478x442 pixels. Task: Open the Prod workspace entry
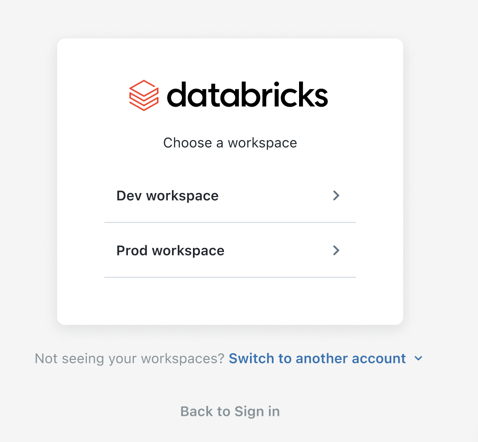(230, 250)
